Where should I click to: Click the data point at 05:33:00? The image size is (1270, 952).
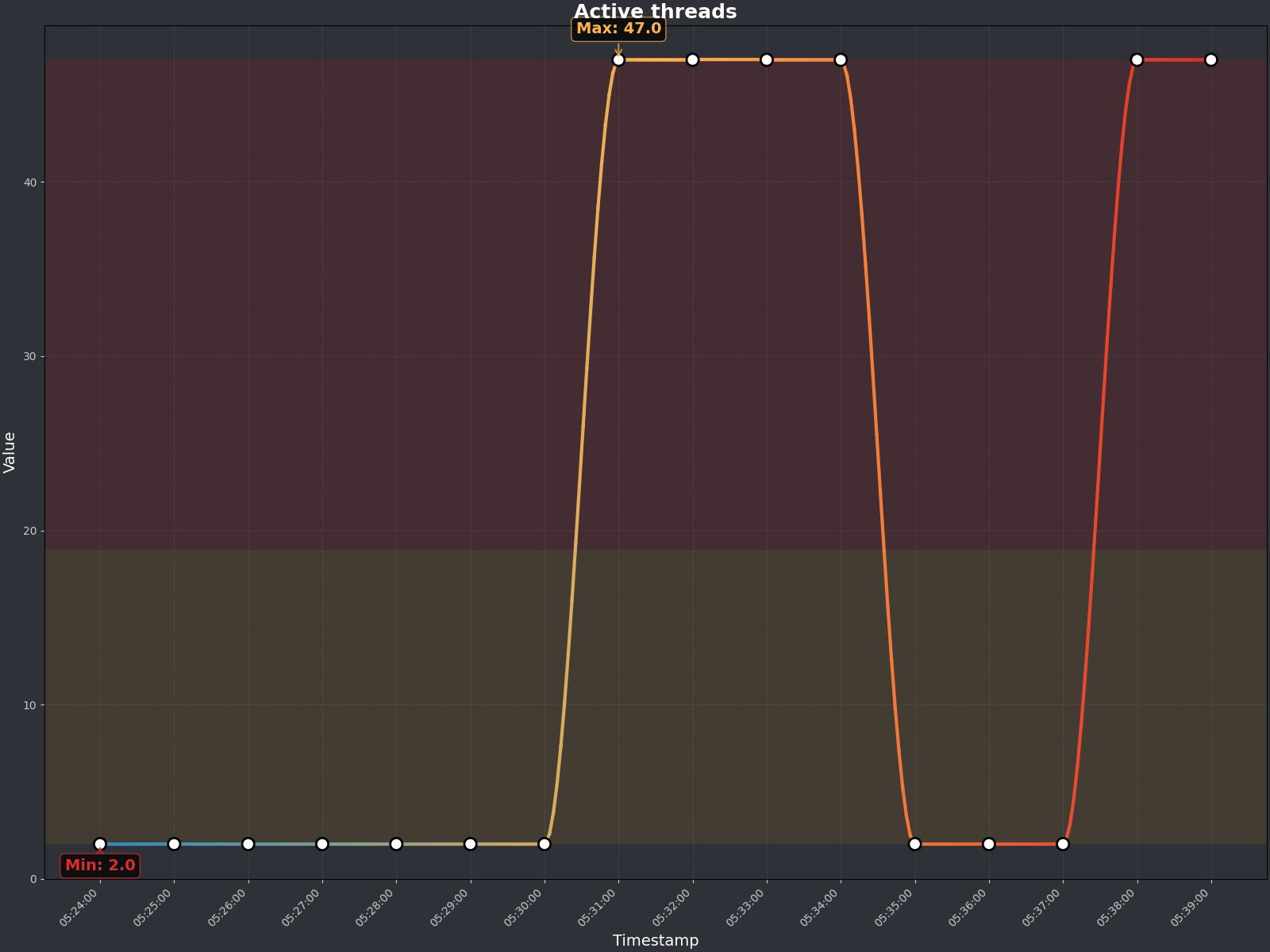point(767,60)
